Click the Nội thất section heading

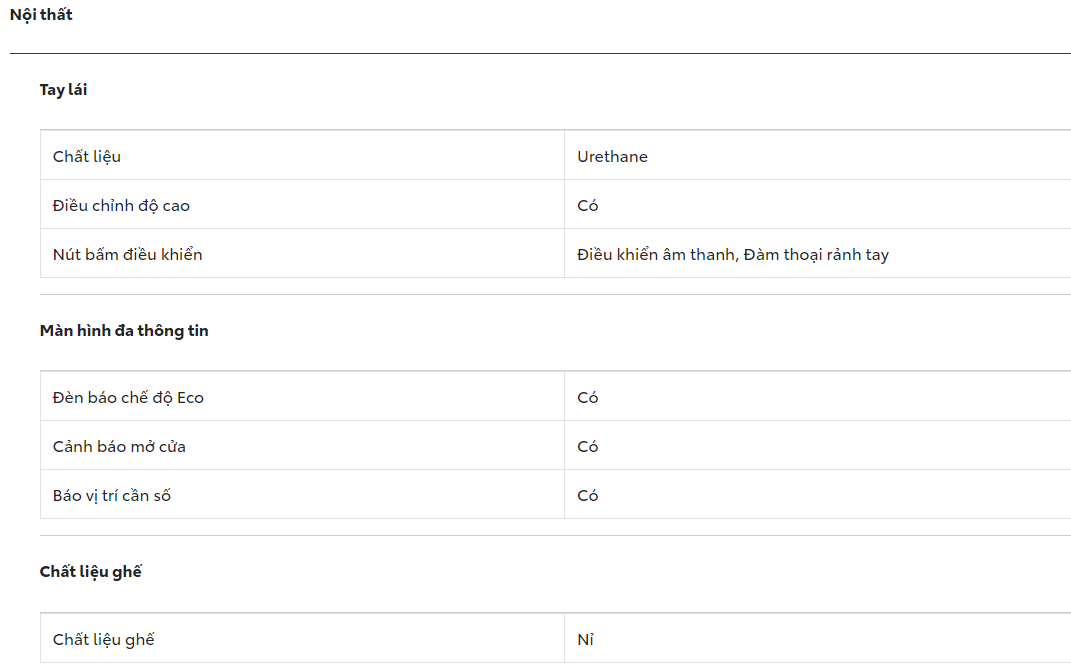click(x=41, y=15)
